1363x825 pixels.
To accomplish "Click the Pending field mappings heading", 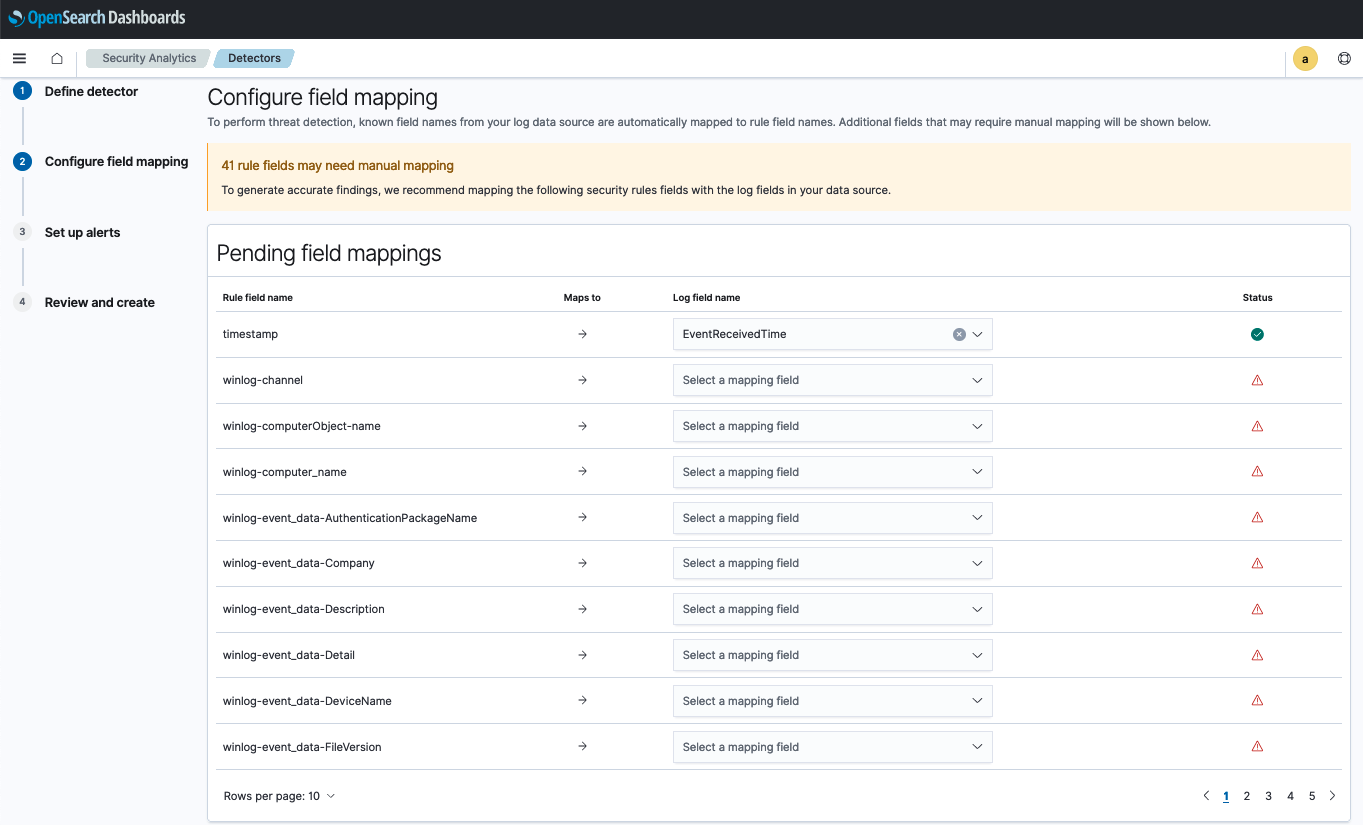I will pyautogui.click(x=329, y=253).
